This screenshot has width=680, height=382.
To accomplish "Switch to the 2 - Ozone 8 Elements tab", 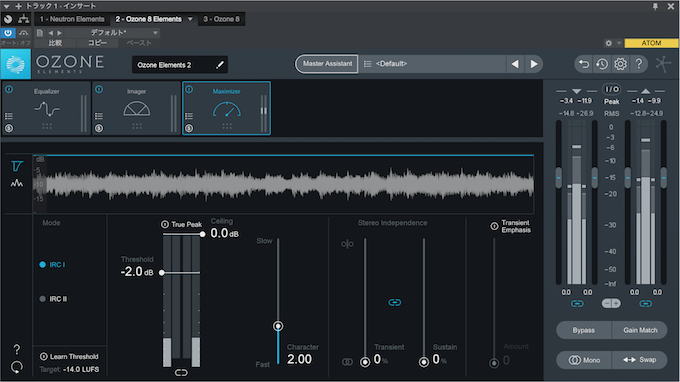I will [x=148, y=19].
